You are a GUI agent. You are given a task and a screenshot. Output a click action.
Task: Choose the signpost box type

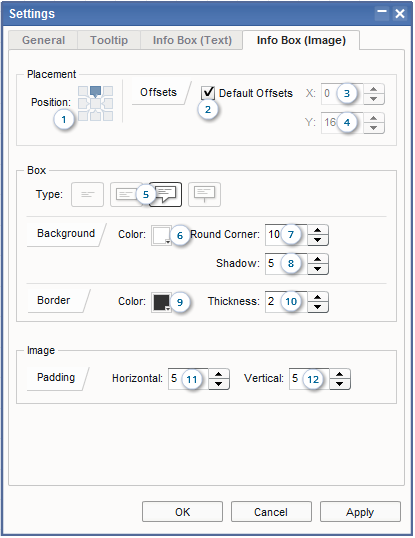tap(204, 195)
